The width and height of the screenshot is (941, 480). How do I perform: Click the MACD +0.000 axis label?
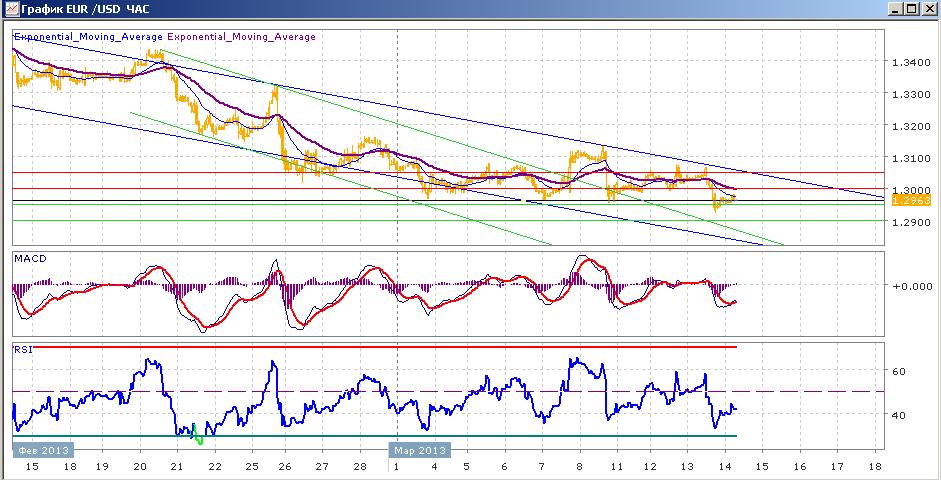point(911,286)
